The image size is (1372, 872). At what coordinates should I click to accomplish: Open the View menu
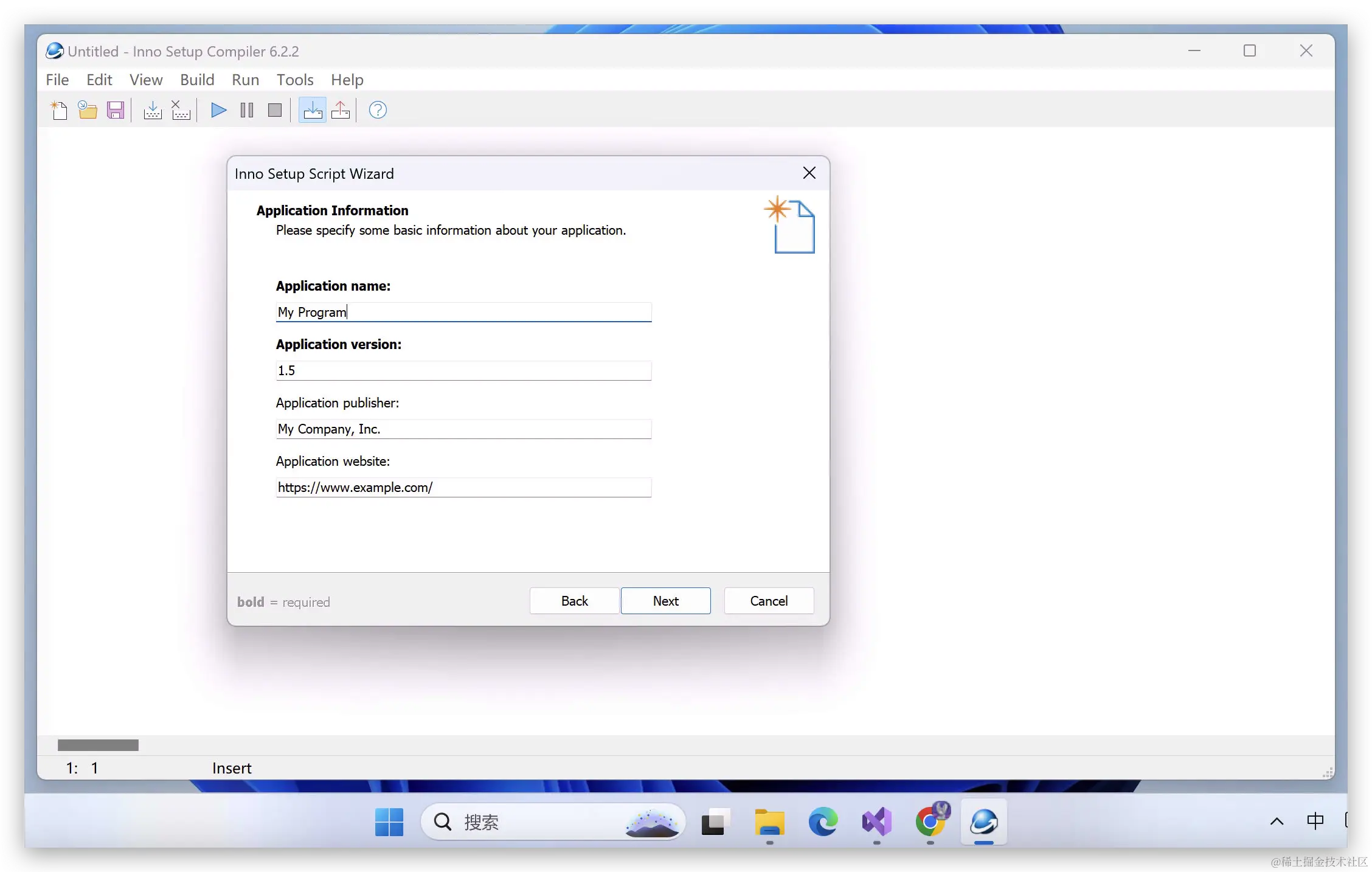tap(146, 80)
